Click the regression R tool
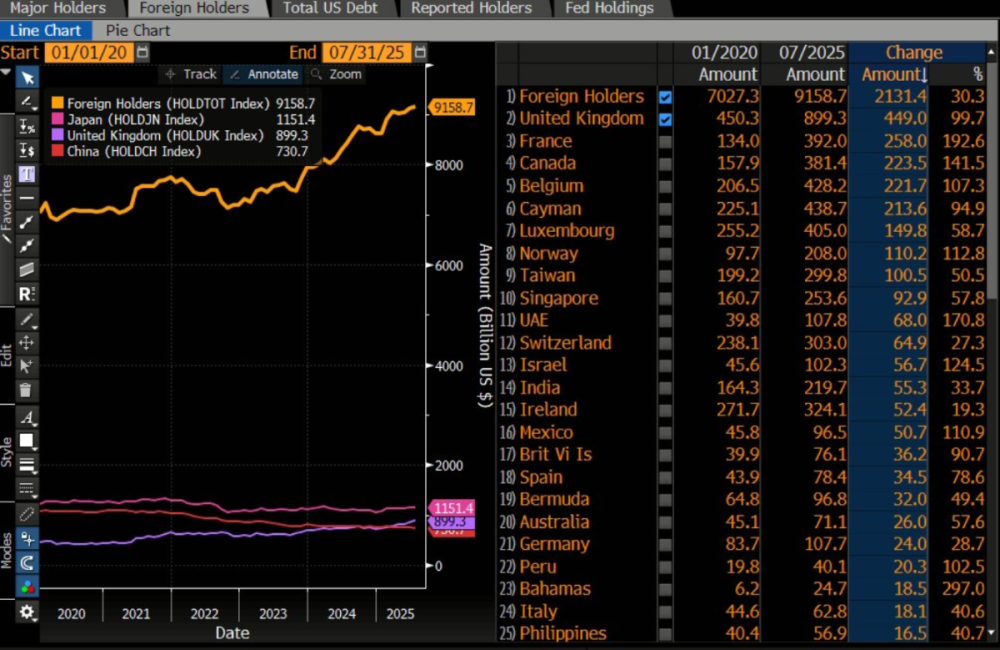The image size is (1000, 650). 27,294
